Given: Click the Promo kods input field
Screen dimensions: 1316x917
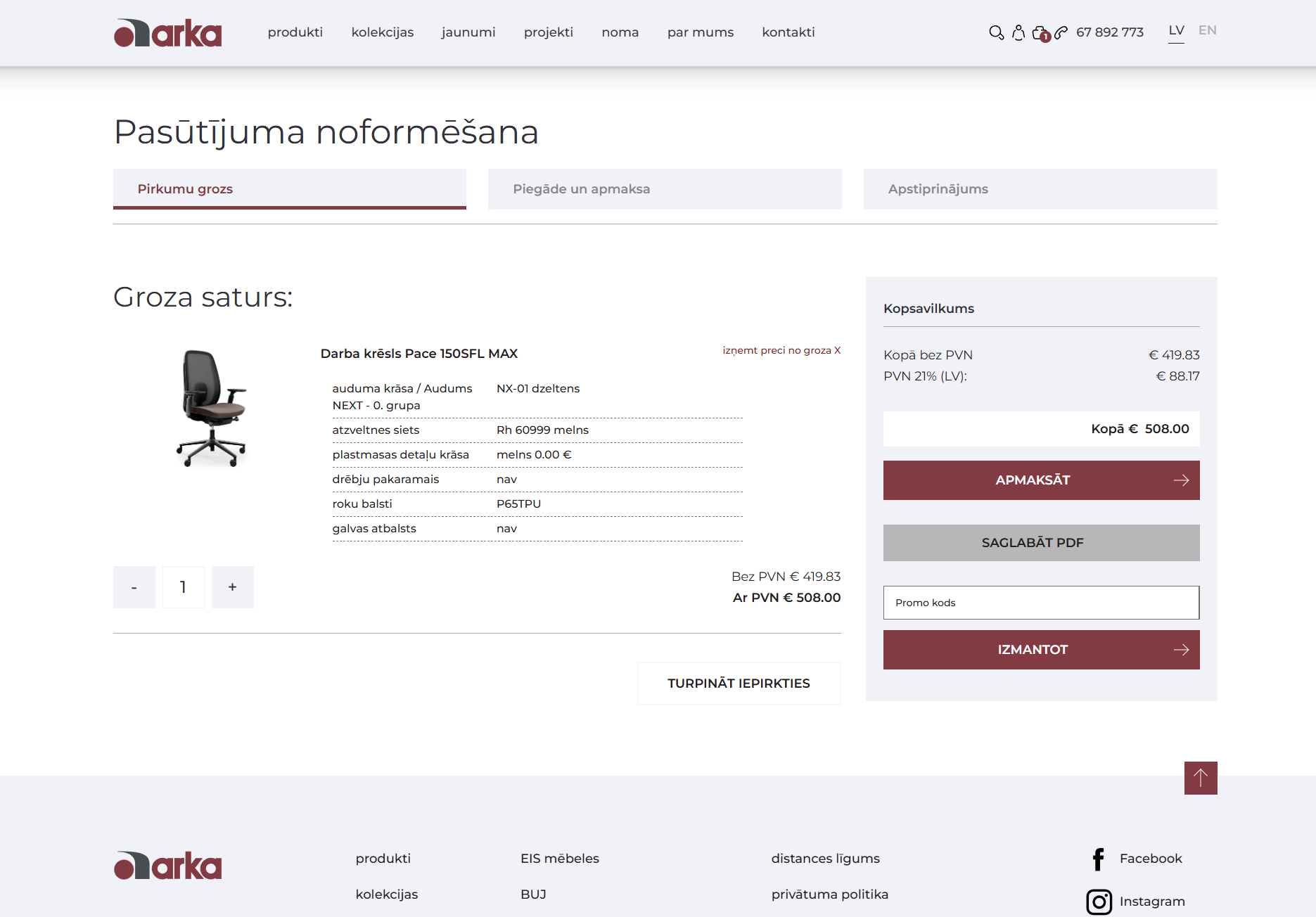Looking at the screenshot, I should coord(1041,603).
